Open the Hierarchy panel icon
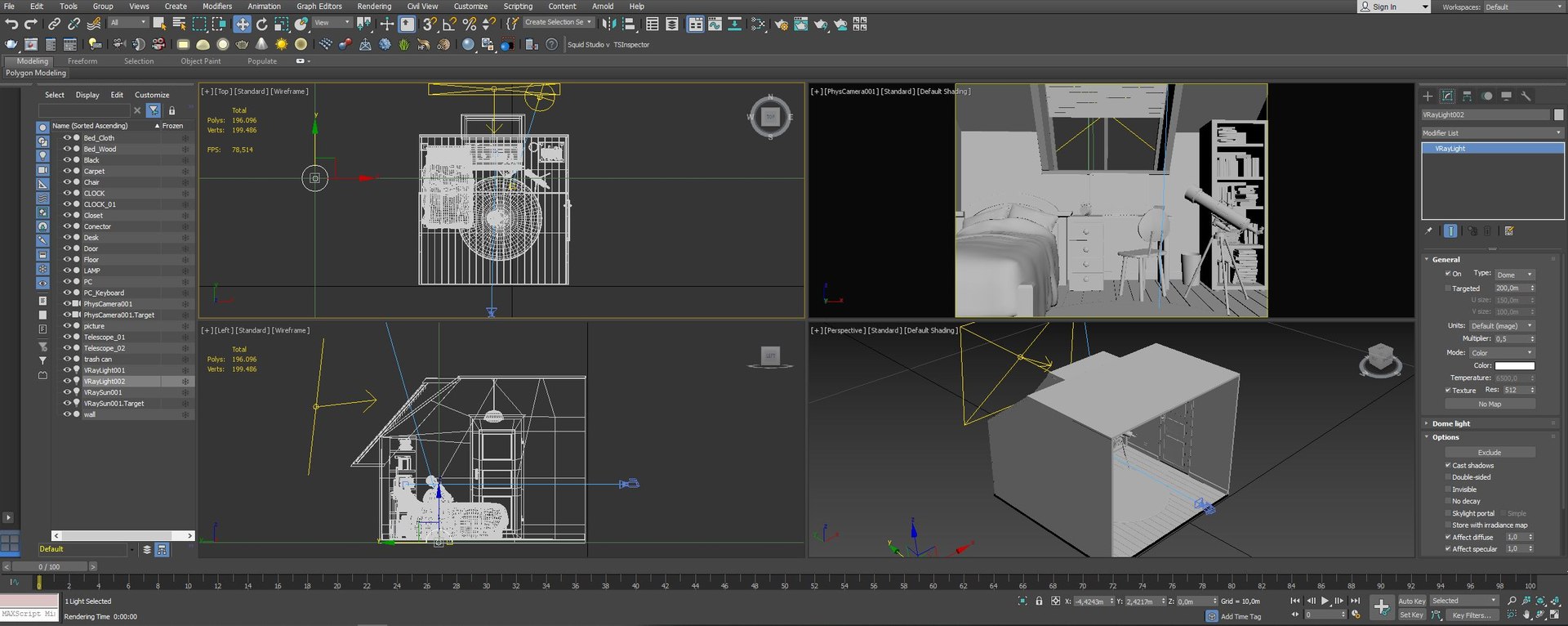The width and height of the screenshot is (1568, 626). 1467,96
